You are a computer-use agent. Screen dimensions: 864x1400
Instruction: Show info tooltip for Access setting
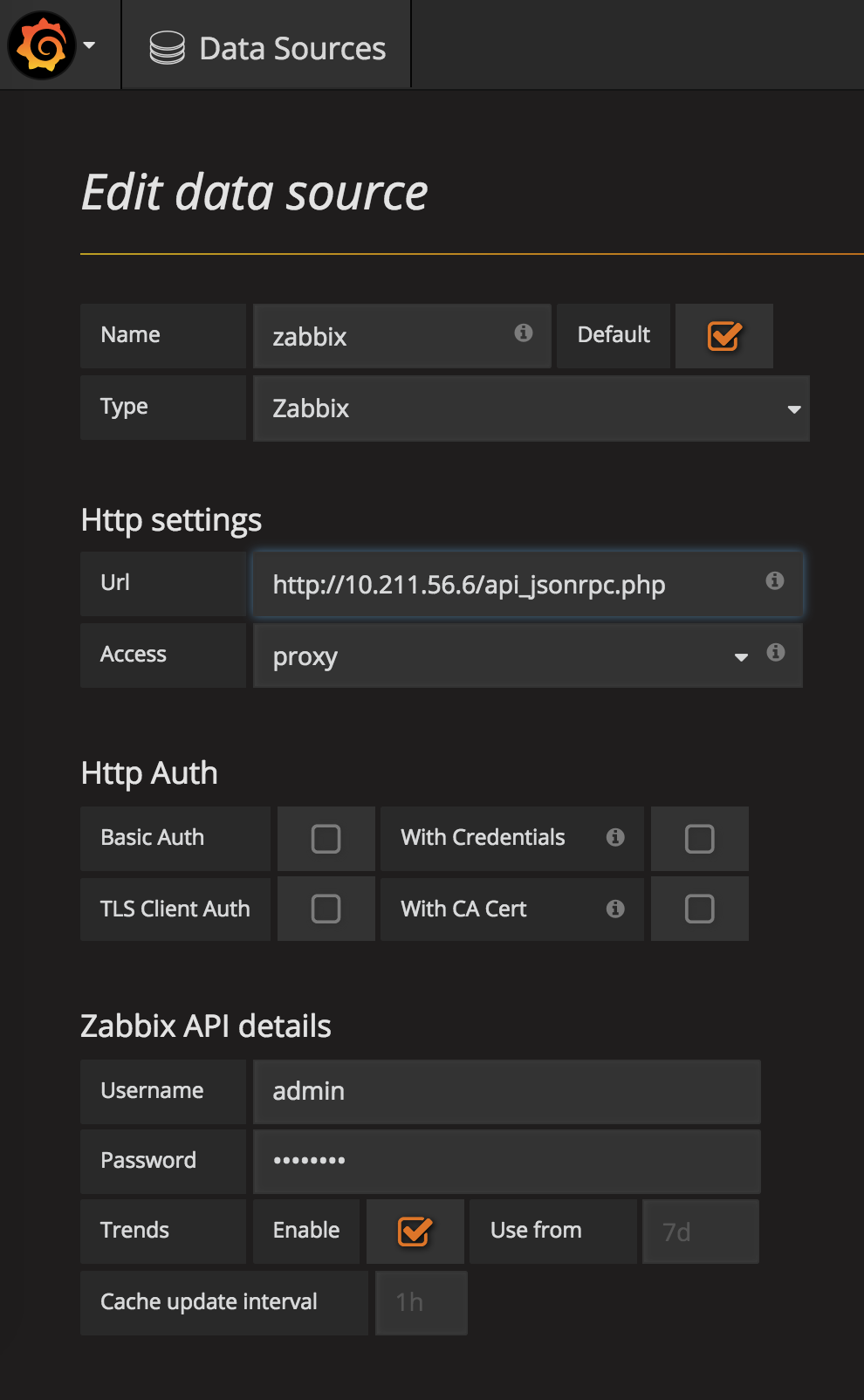[776, 652]
